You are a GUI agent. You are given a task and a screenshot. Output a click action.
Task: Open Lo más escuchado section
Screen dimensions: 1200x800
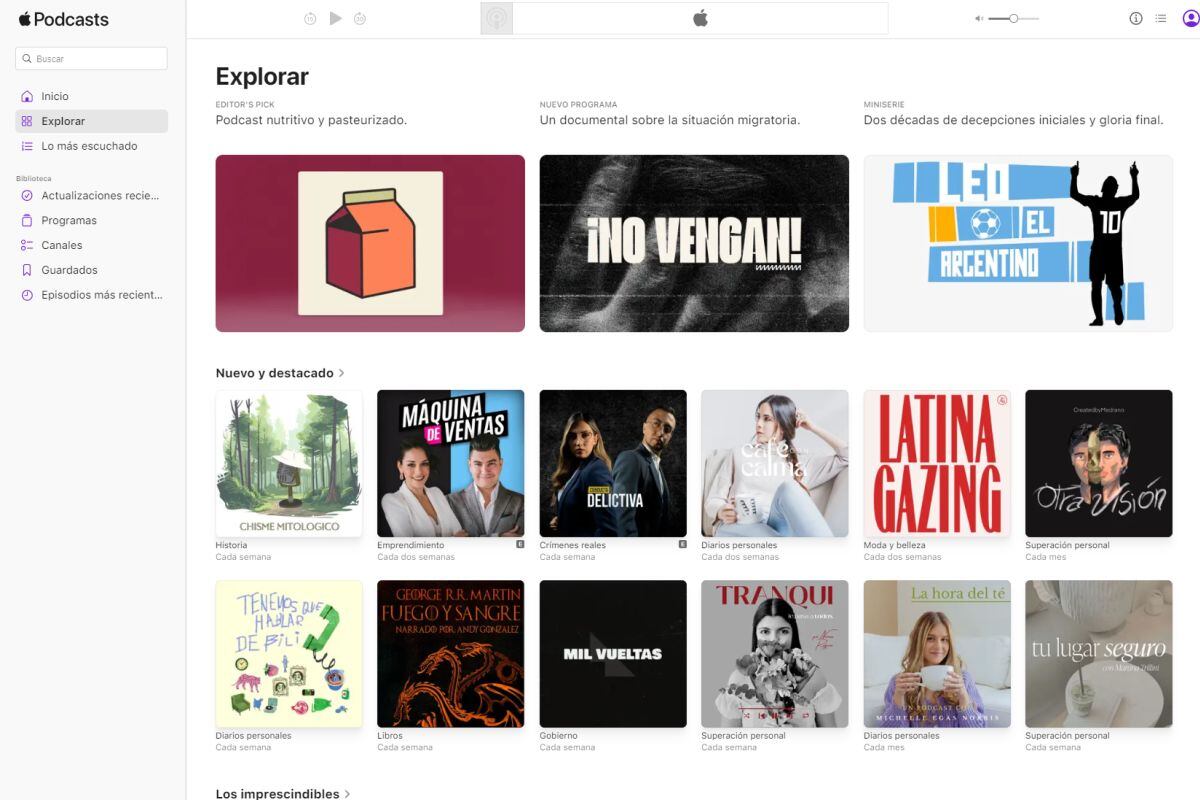click(x=88, y=145)
